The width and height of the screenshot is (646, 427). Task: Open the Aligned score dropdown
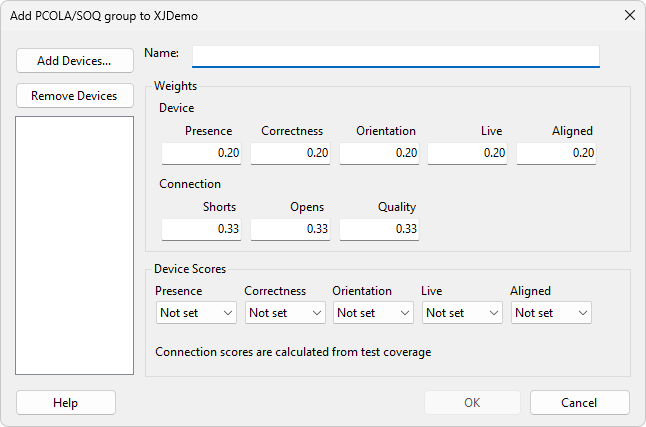click(550, 313)
